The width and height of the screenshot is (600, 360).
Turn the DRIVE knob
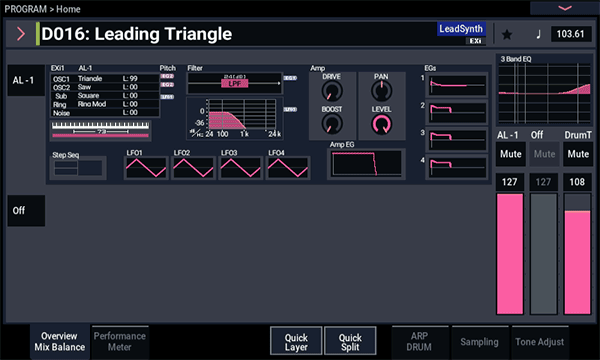click(332, 91)
